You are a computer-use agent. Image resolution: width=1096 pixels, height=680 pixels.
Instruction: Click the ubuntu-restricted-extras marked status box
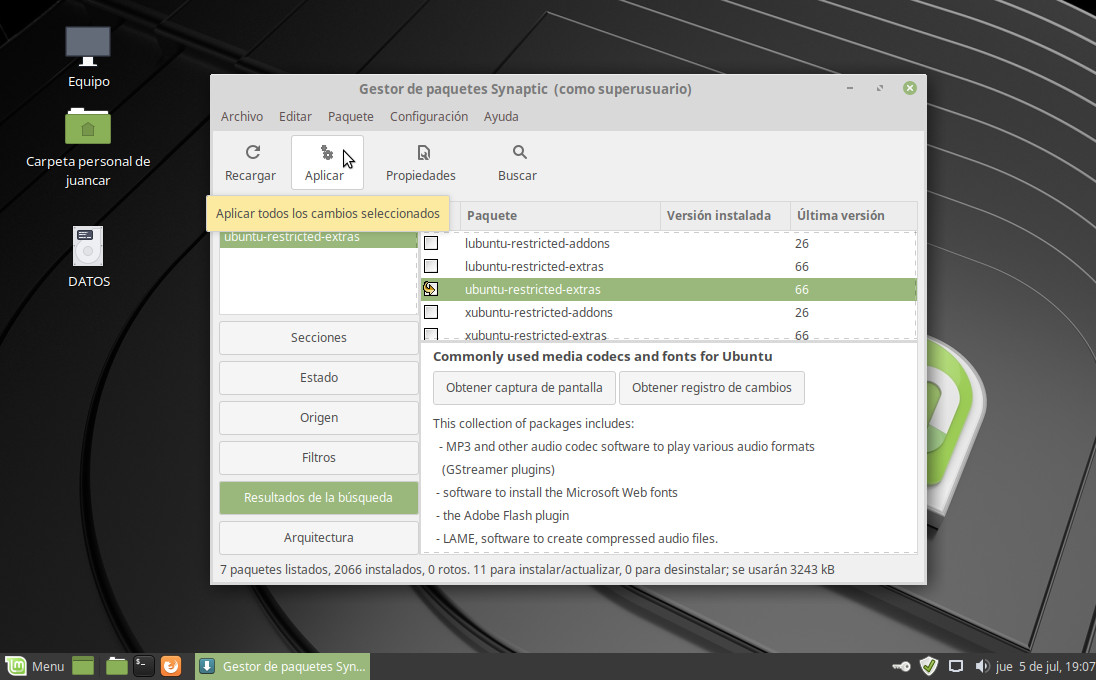(431, 289)
